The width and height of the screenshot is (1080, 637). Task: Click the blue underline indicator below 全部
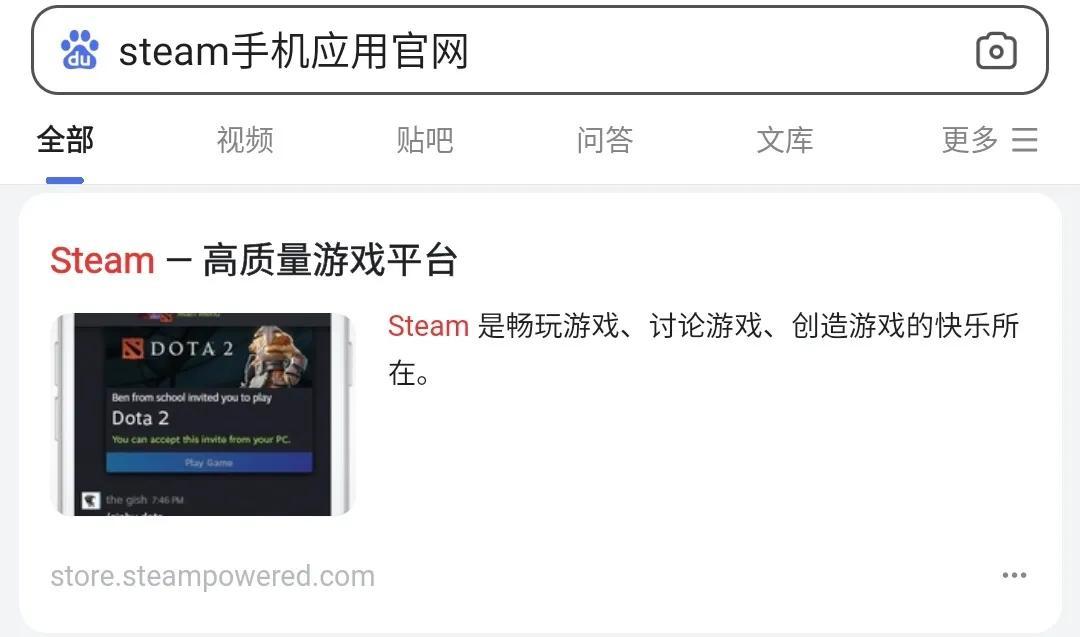click(x=65, y=180)
